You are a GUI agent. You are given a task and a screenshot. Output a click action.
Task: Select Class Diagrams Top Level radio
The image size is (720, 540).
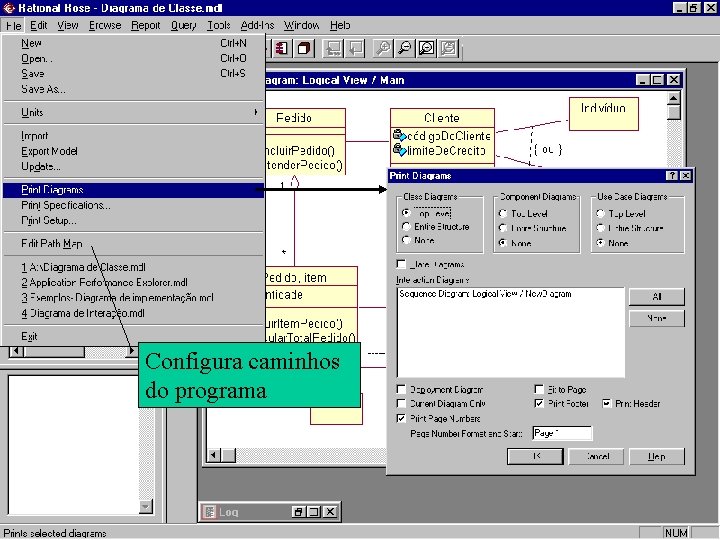tap(406, 213)
